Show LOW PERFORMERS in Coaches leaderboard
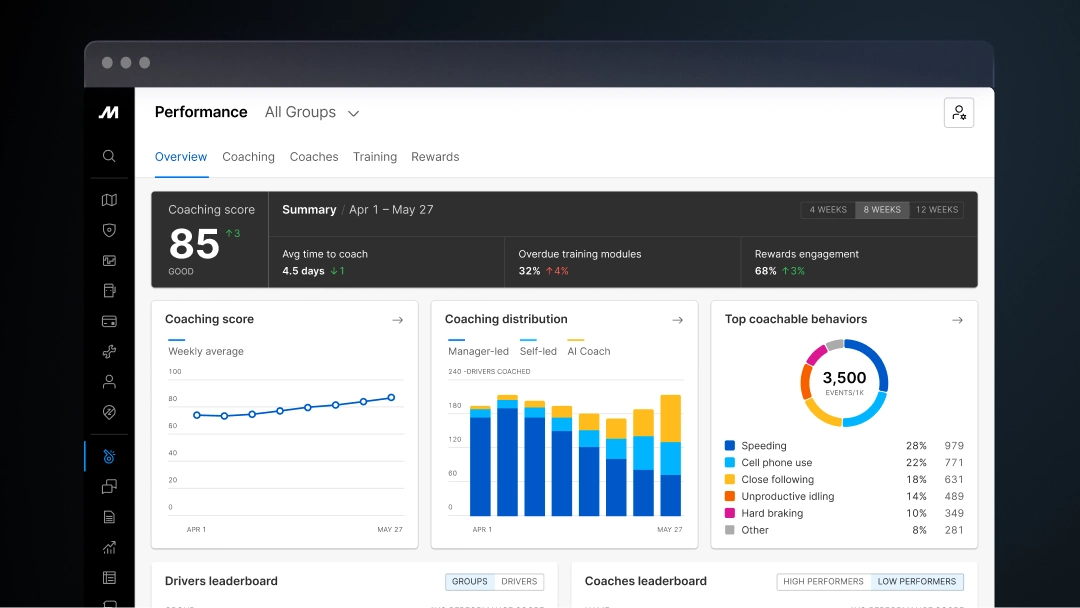The image size is (1080, 608). click(917, 582)
